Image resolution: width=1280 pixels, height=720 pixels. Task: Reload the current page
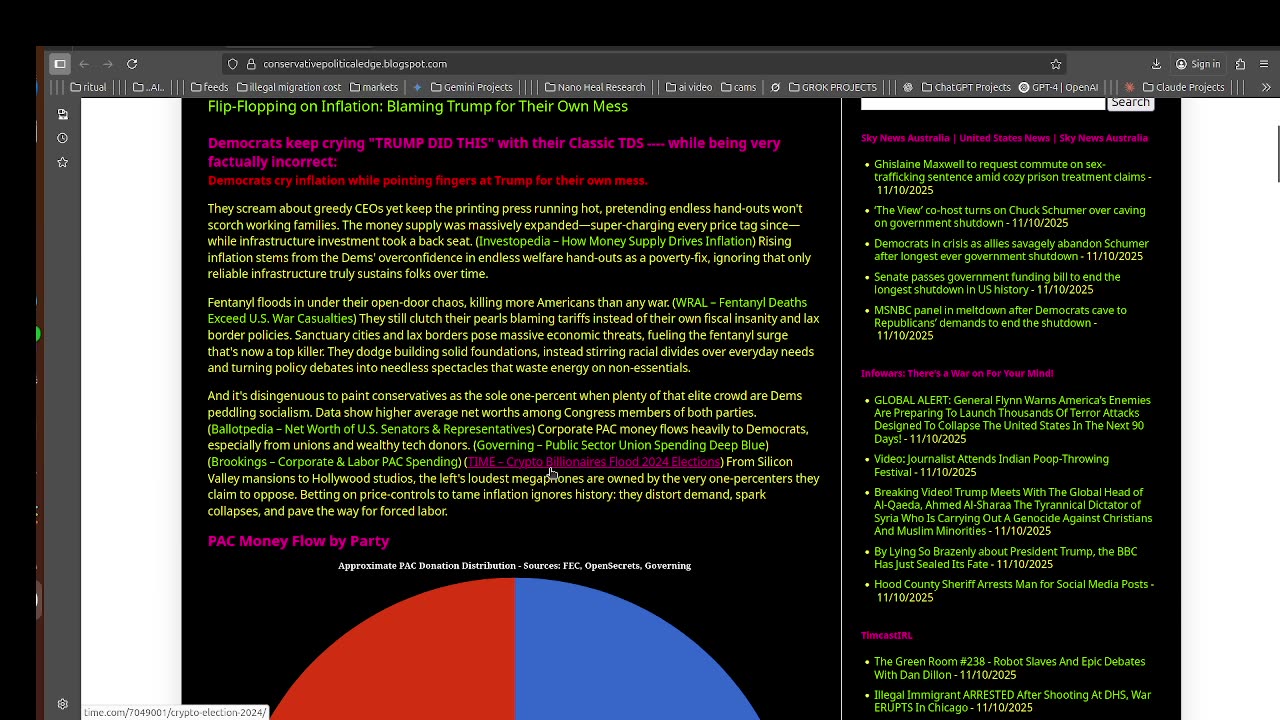coord(132,64)
